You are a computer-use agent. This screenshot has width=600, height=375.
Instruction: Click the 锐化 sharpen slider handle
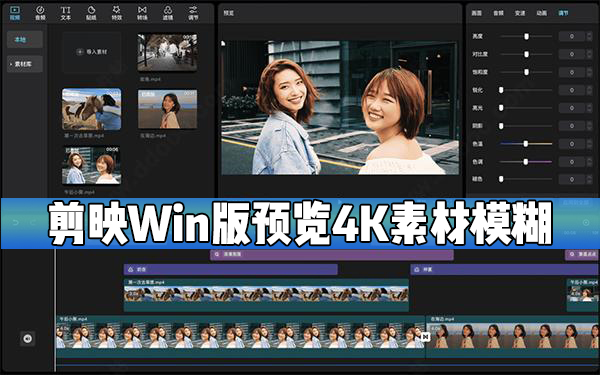pos(501,90)
